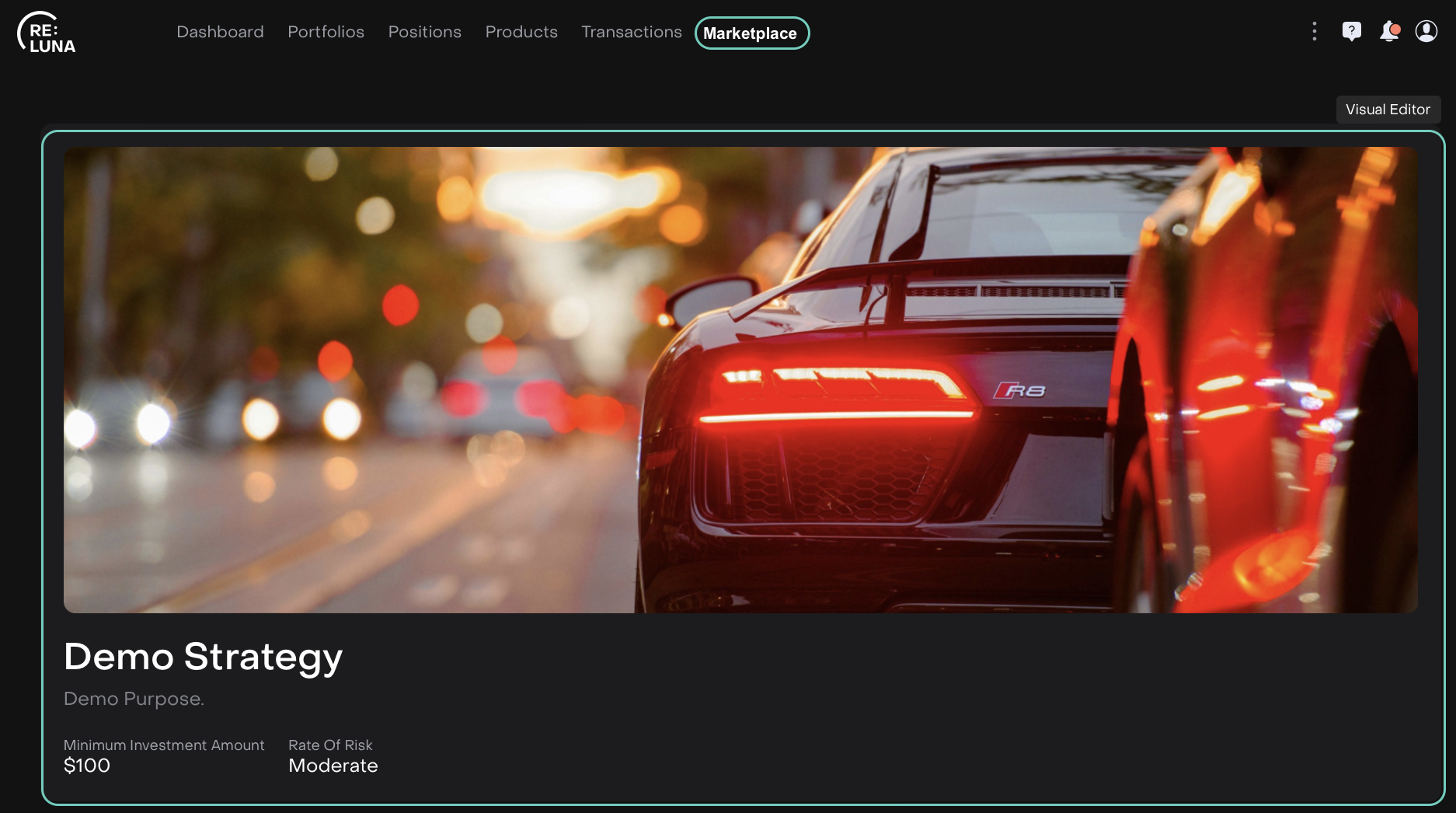Launch the Visual Editor
The height and width of the screenshot is (813, 1456).
[1388, 110]
